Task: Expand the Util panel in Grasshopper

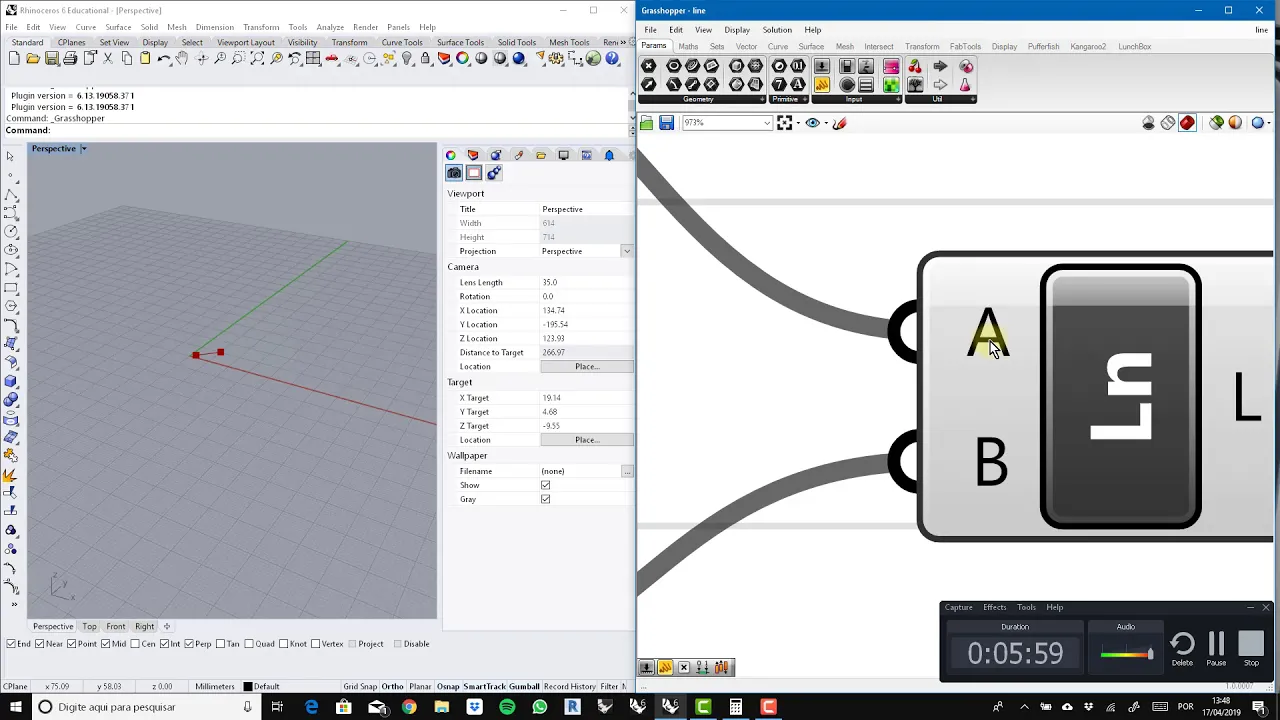Action: (x=972, y=99)
